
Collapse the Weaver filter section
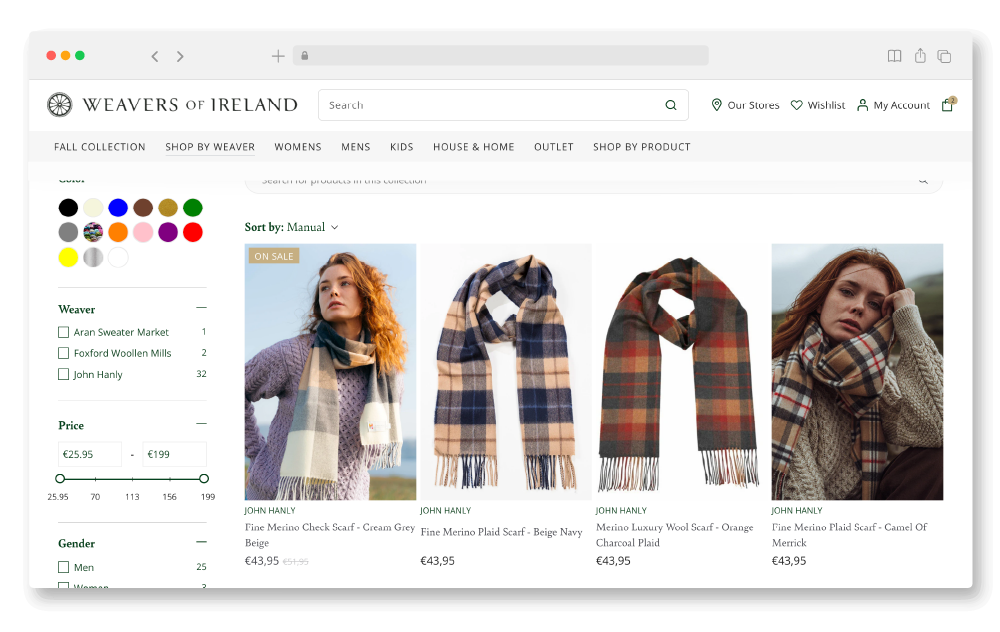pyautogui.click(x=202, y=308)
